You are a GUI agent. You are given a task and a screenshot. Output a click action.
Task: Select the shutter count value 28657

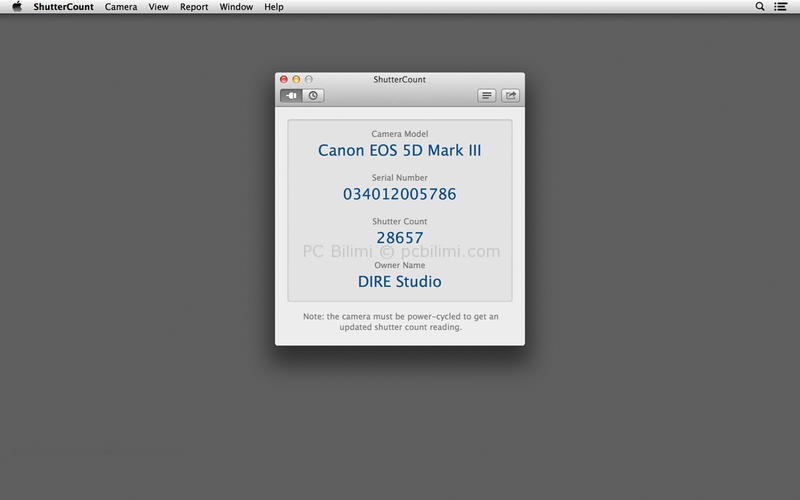click(x=399, y=238)
